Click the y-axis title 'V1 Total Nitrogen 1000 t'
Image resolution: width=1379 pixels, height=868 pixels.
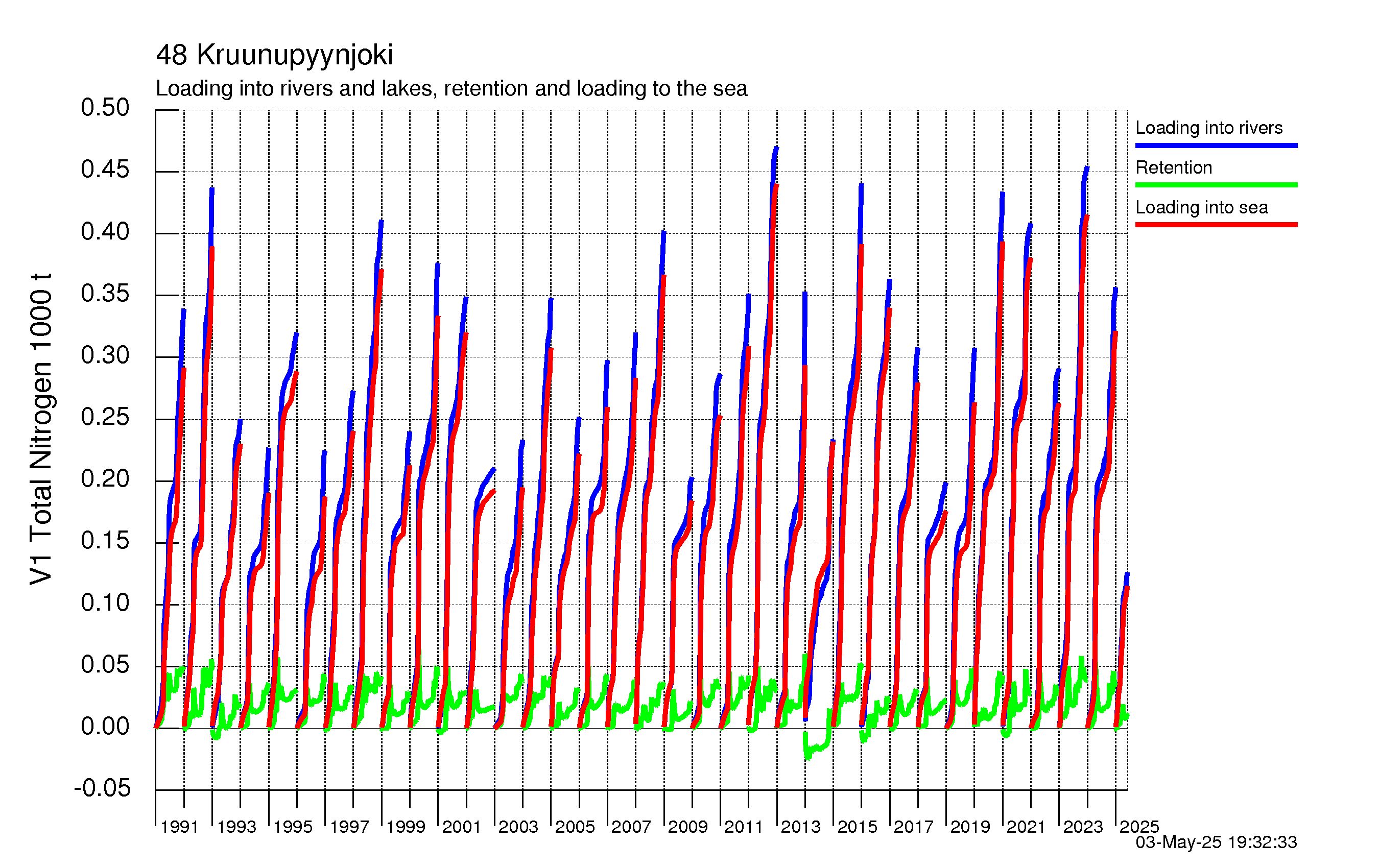click(41, 429)
